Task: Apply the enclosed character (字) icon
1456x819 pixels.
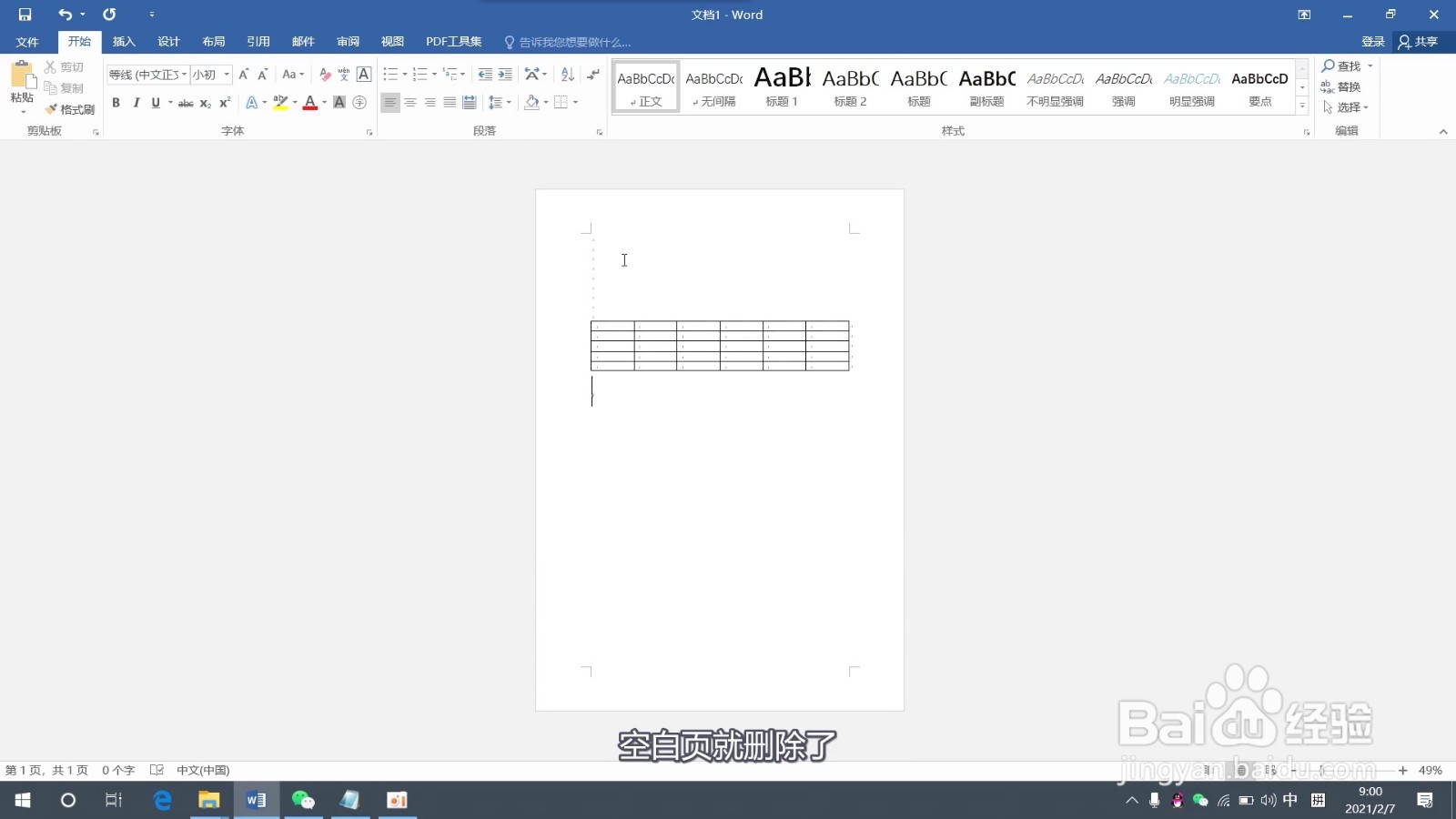Action: pos(359,103)
